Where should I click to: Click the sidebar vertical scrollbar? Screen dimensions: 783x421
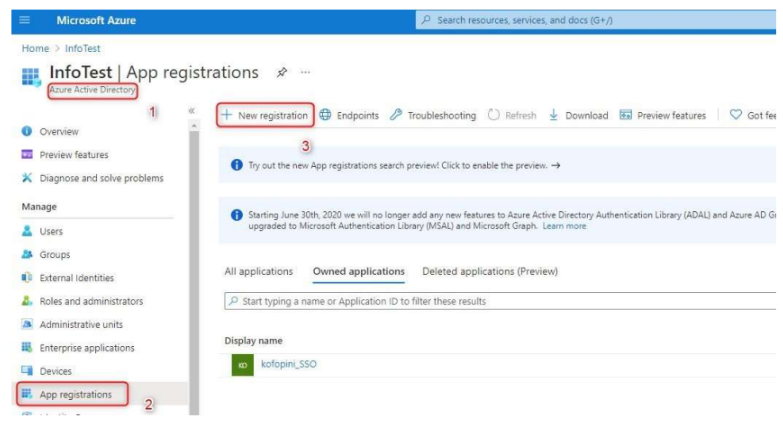coord(194,272)
